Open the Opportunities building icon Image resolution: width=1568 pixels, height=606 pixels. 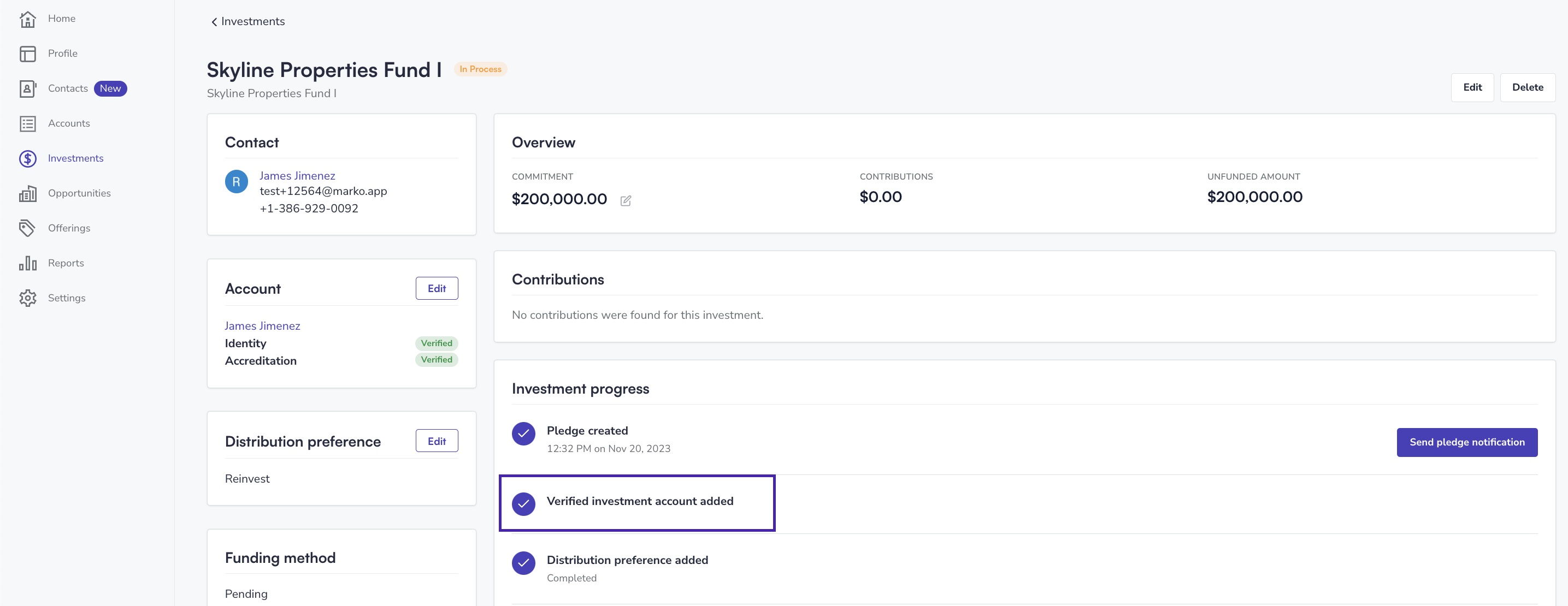point(27,193)
